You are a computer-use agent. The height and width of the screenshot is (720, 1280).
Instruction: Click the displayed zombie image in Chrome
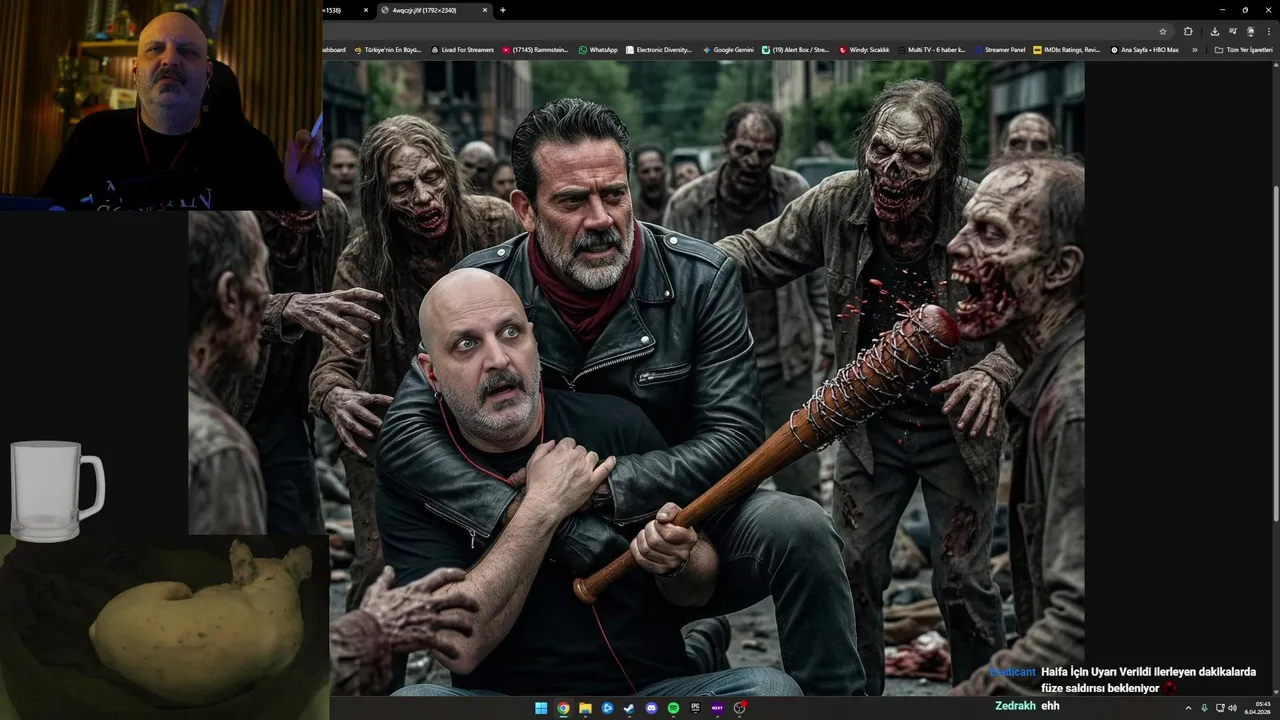pyautogui.click(x=636, y=378)
